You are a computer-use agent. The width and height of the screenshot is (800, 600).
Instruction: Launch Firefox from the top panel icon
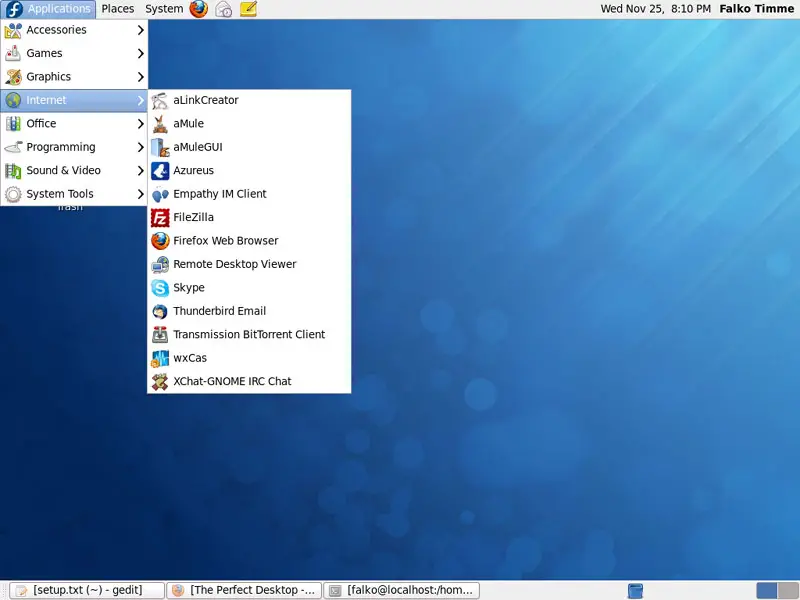pyautogui.click(x=199, y=9)
